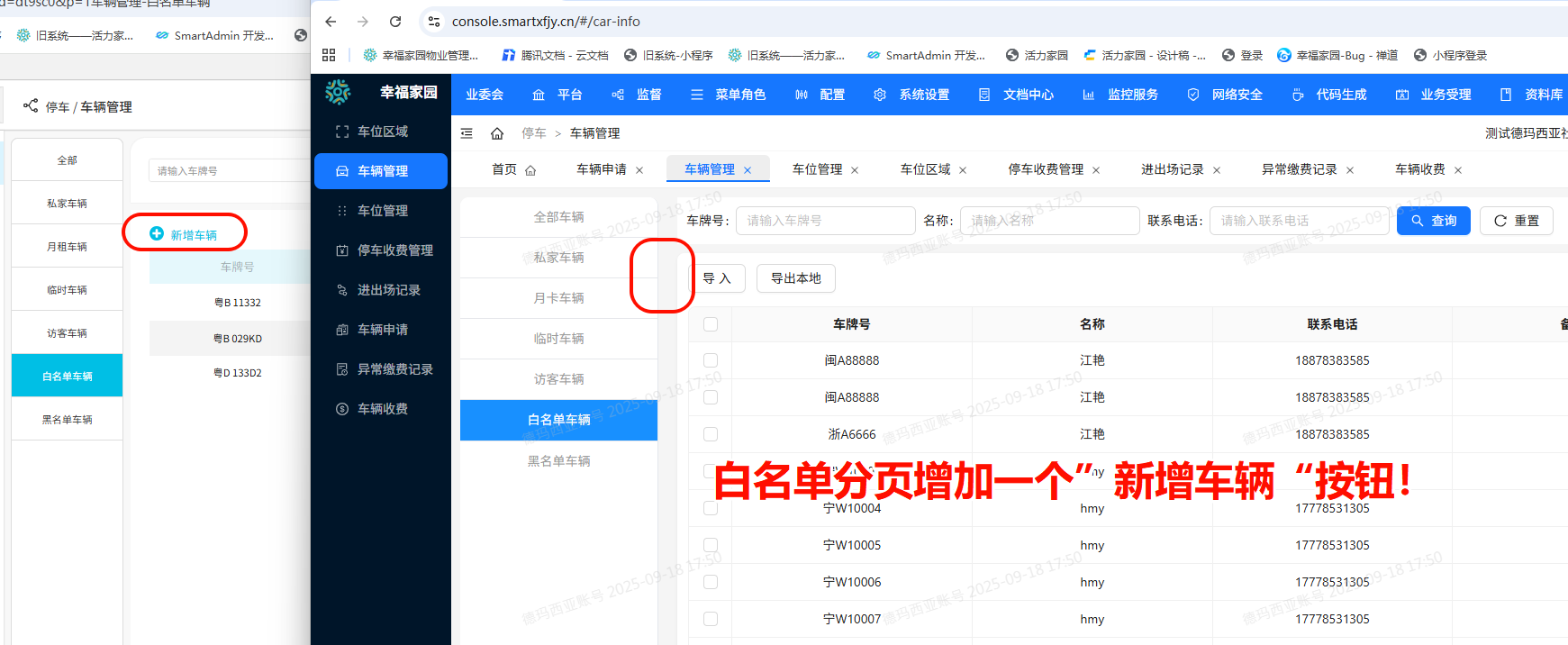Open 停车收费管理 in the sidebar
Screen dimensions: 1568x645
coord(394,250)
